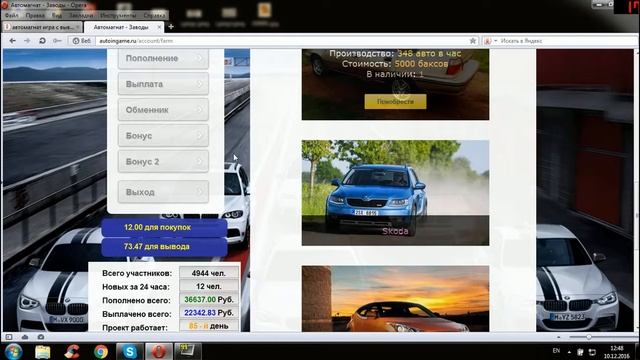Click the key (password wand) icon in toolbar
Image resolution: width=640 pixels, height=360 pixels.
coord(57,41)
